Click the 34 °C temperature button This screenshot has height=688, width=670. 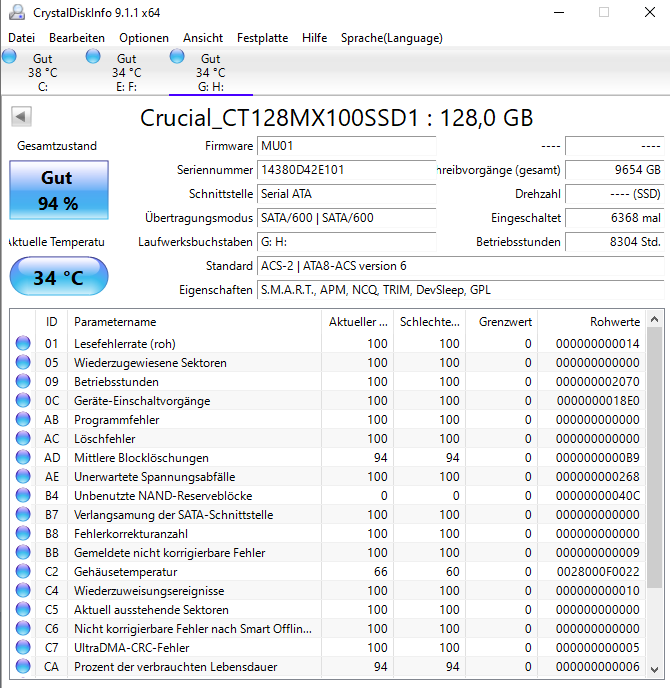click(x=59, y=277)
